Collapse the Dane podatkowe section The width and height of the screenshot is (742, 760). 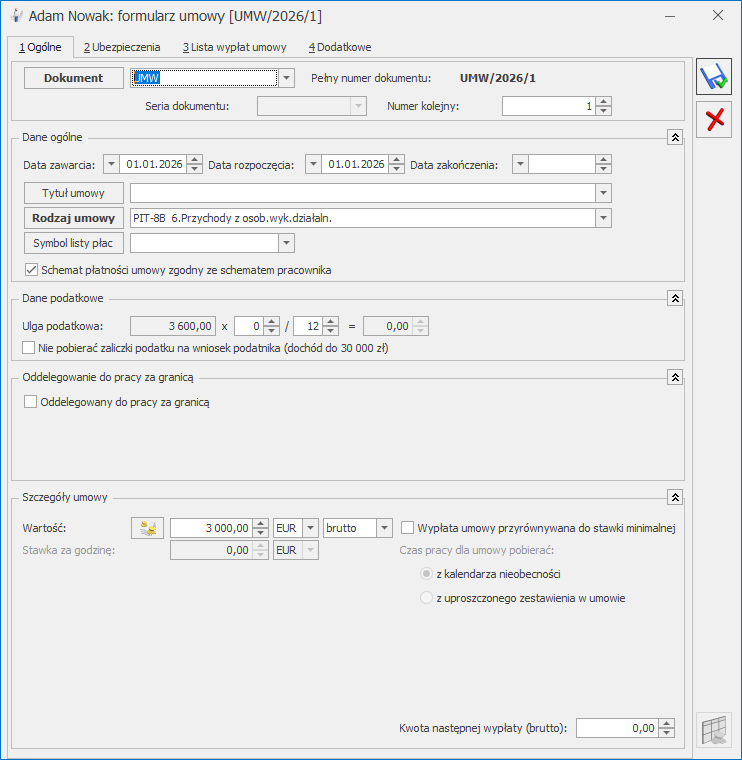pos(675,298)
